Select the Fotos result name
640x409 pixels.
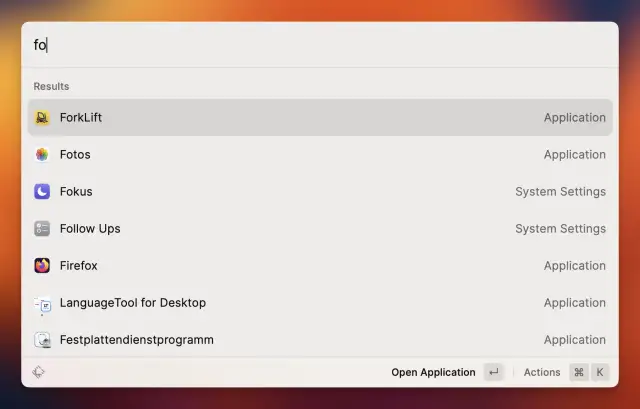click(x=75, y=155)
